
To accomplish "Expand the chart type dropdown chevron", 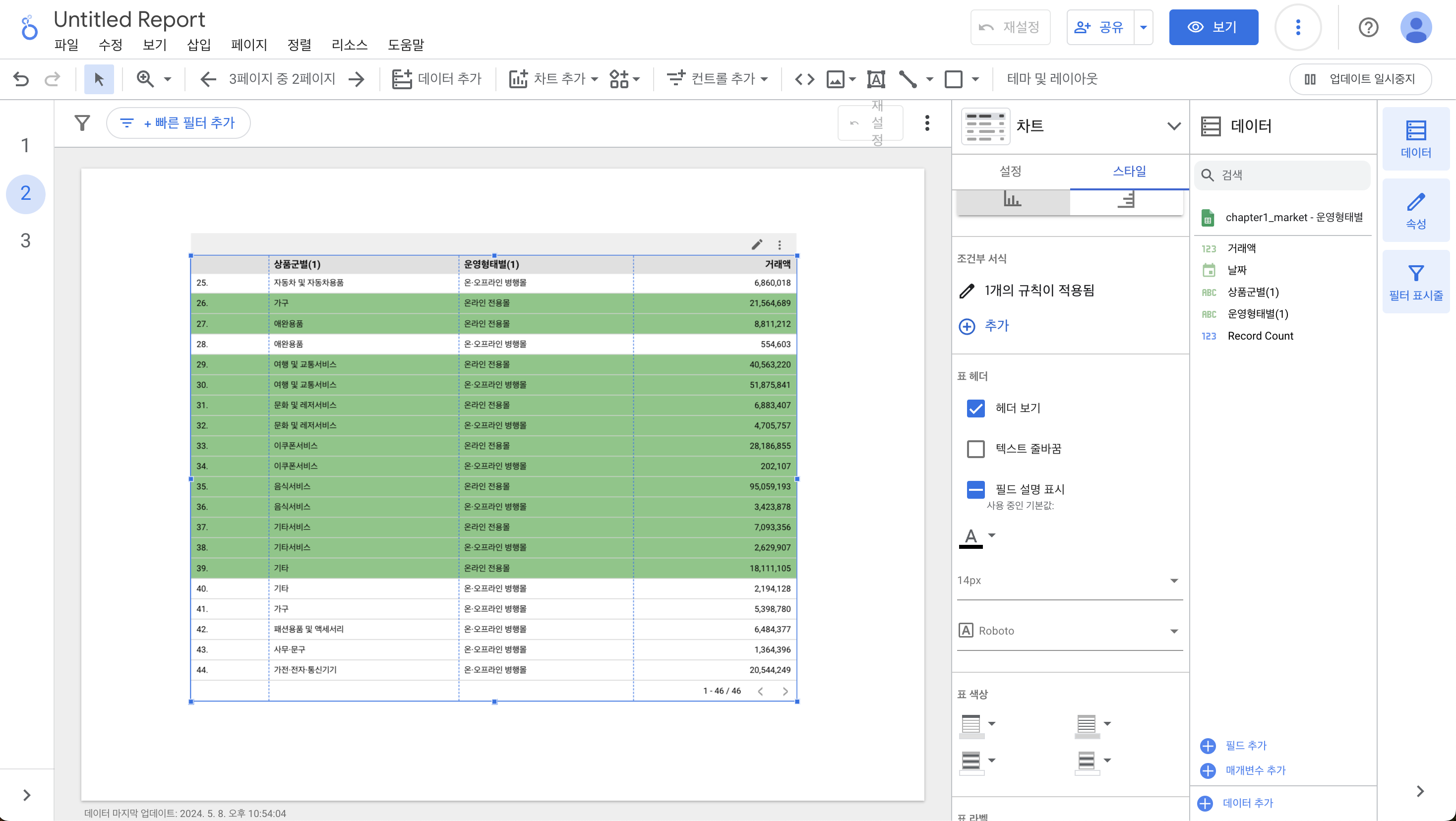I will click(1173, 125).
